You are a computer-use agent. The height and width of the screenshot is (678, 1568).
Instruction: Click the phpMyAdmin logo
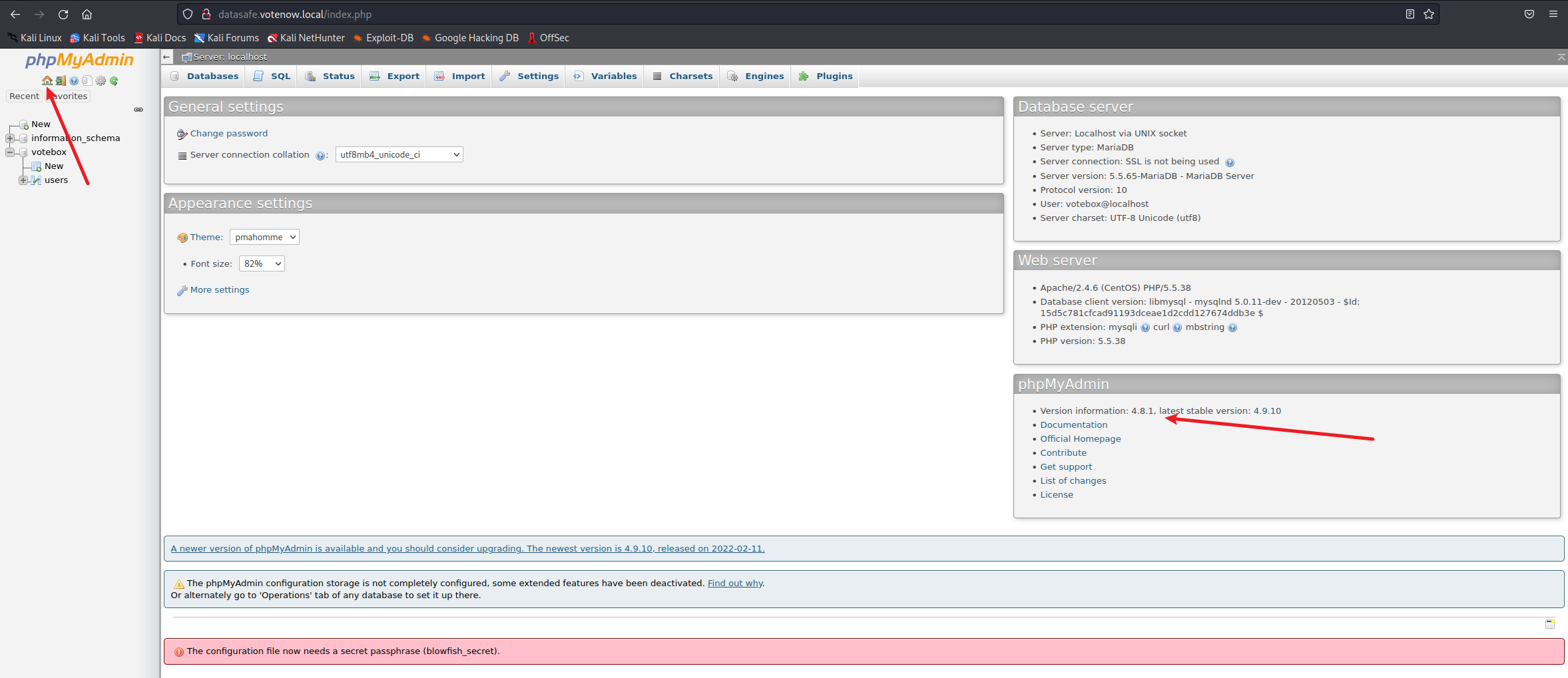[79, 60]
